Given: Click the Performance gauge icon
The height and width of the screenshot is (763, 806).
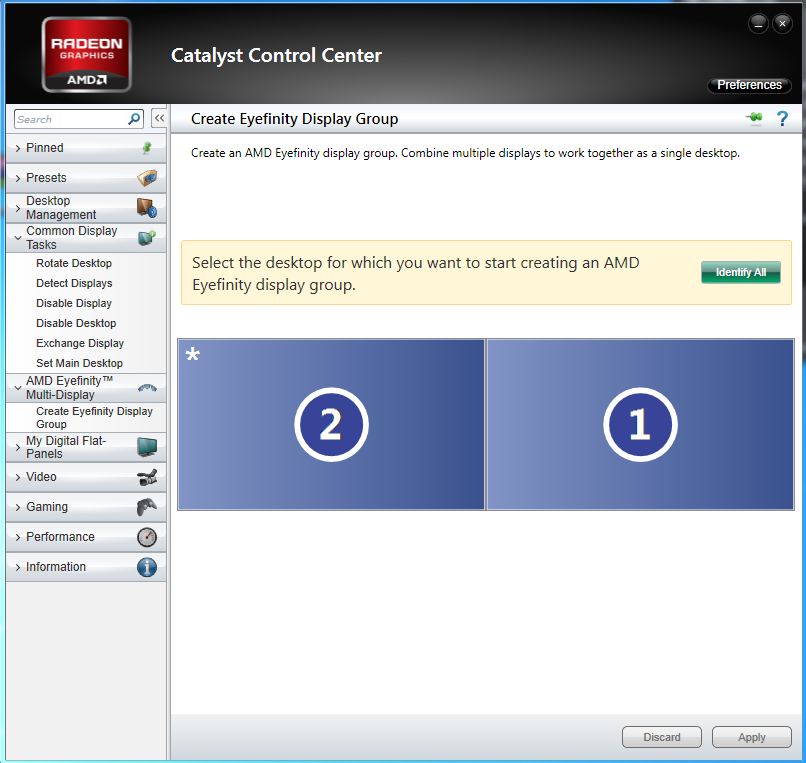Looking at the screenshot, I should (147, 537).
